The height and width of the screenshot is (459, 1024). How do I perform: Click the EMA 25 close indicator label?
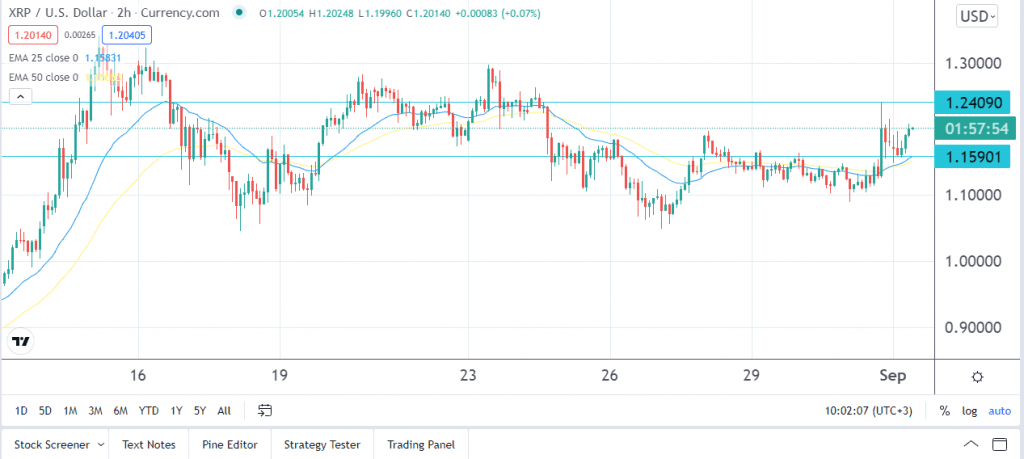point(44,57)
